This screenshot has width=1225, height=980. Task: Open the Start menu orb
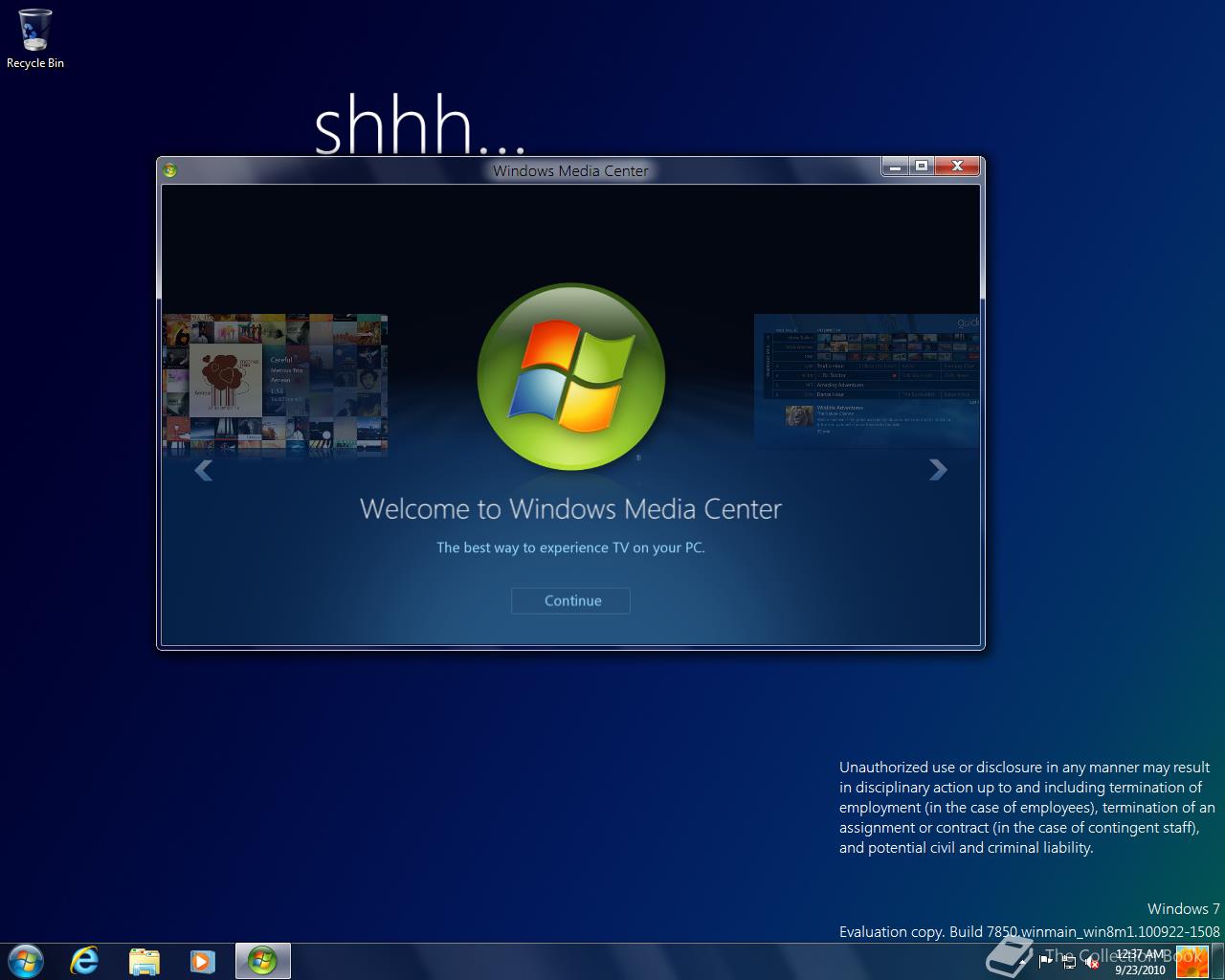click(26, 961)
